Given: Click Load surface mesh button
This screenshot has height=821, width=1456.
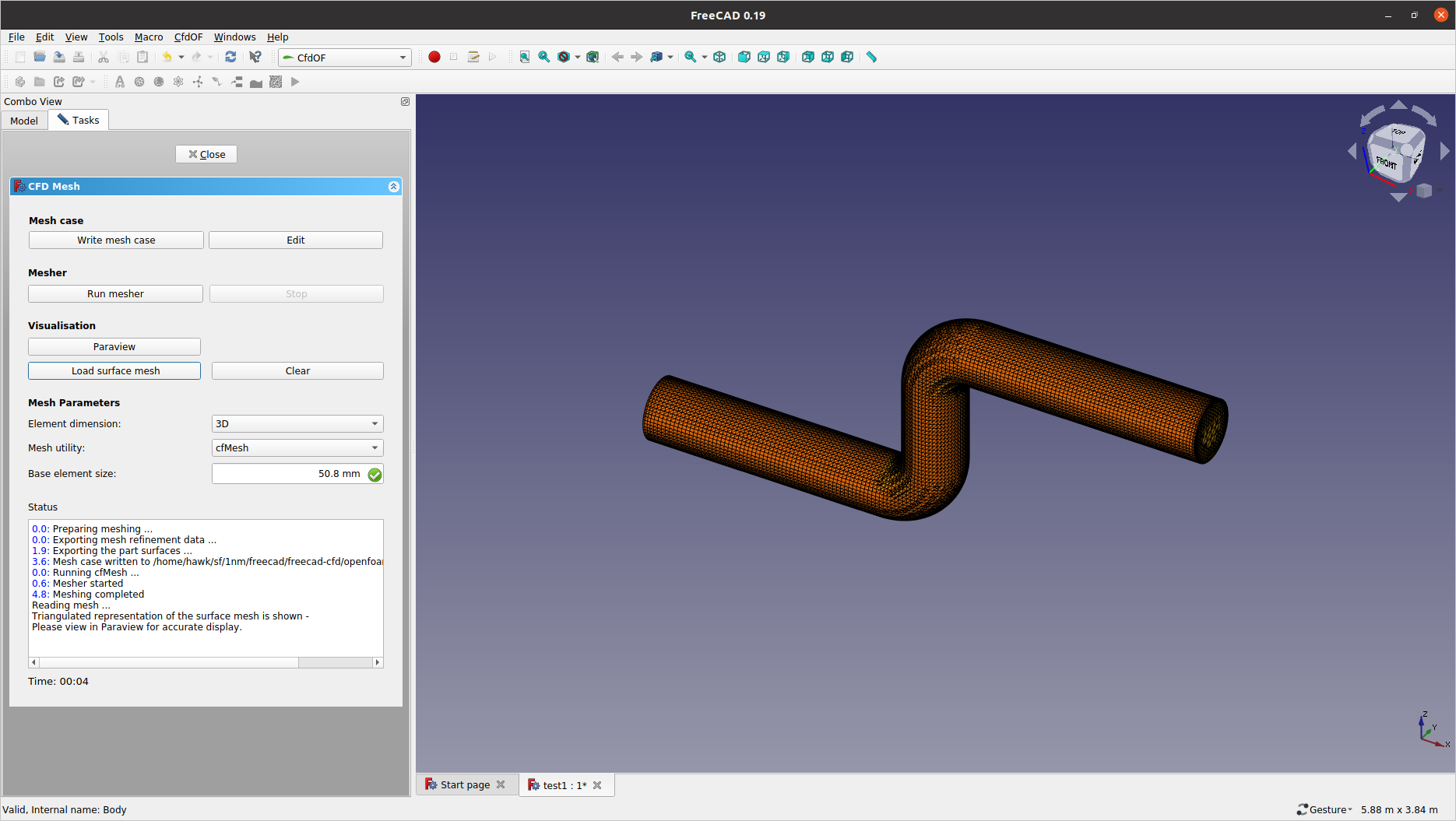Looking at the screenshot, I should [114, 370].
